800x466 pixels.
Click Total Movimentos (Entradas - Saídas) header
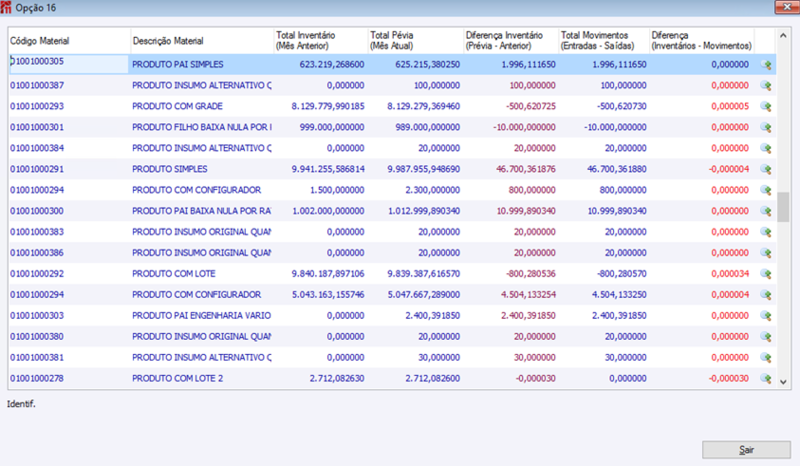(x=604, y=41)
